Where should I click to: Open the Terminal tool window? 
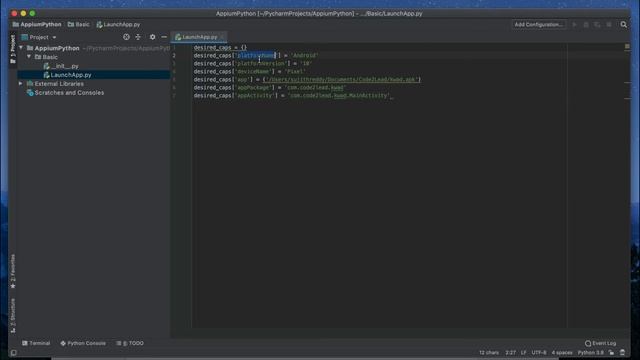(36, 343)
